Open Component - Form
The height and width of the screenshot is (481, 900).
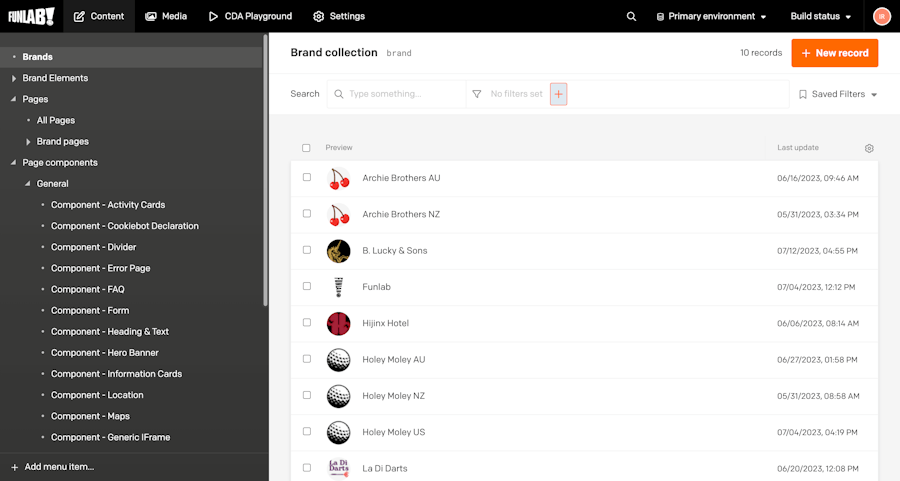90,311
